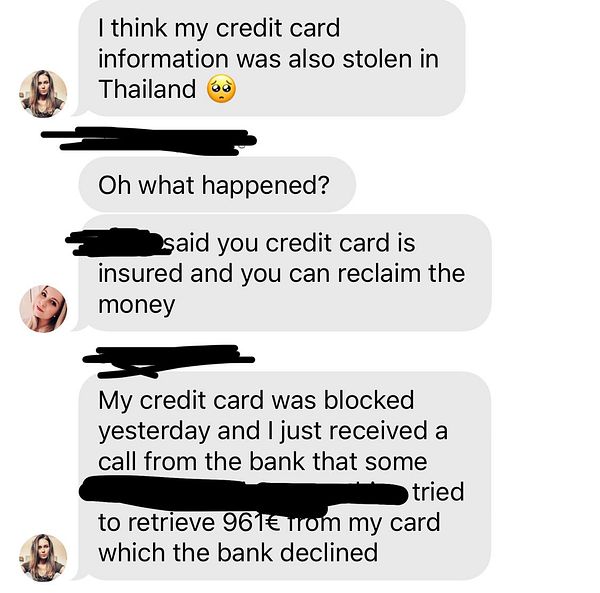
Task: Tap the line 'yesterday and I just received a'
Action: point(273,431)
